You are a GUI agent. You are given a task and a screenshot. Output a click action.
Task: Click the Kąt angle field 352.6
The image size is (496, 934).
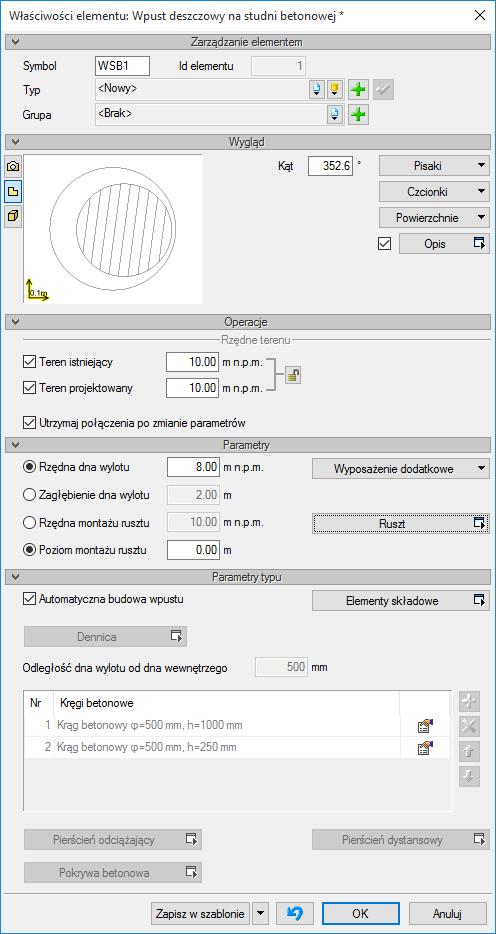click(x=330, y=166)
